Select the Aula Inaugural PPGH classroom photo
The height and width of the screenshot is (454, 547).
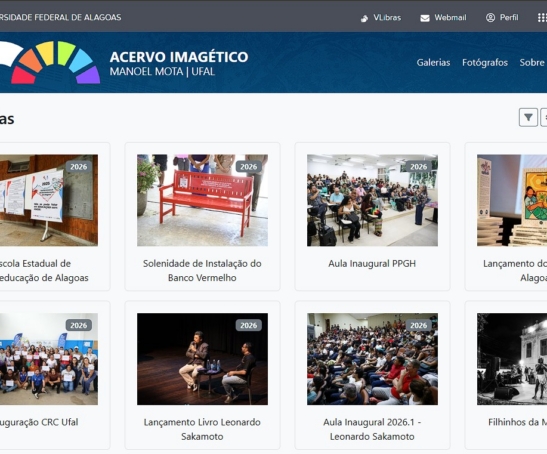[x=372, y=200]
